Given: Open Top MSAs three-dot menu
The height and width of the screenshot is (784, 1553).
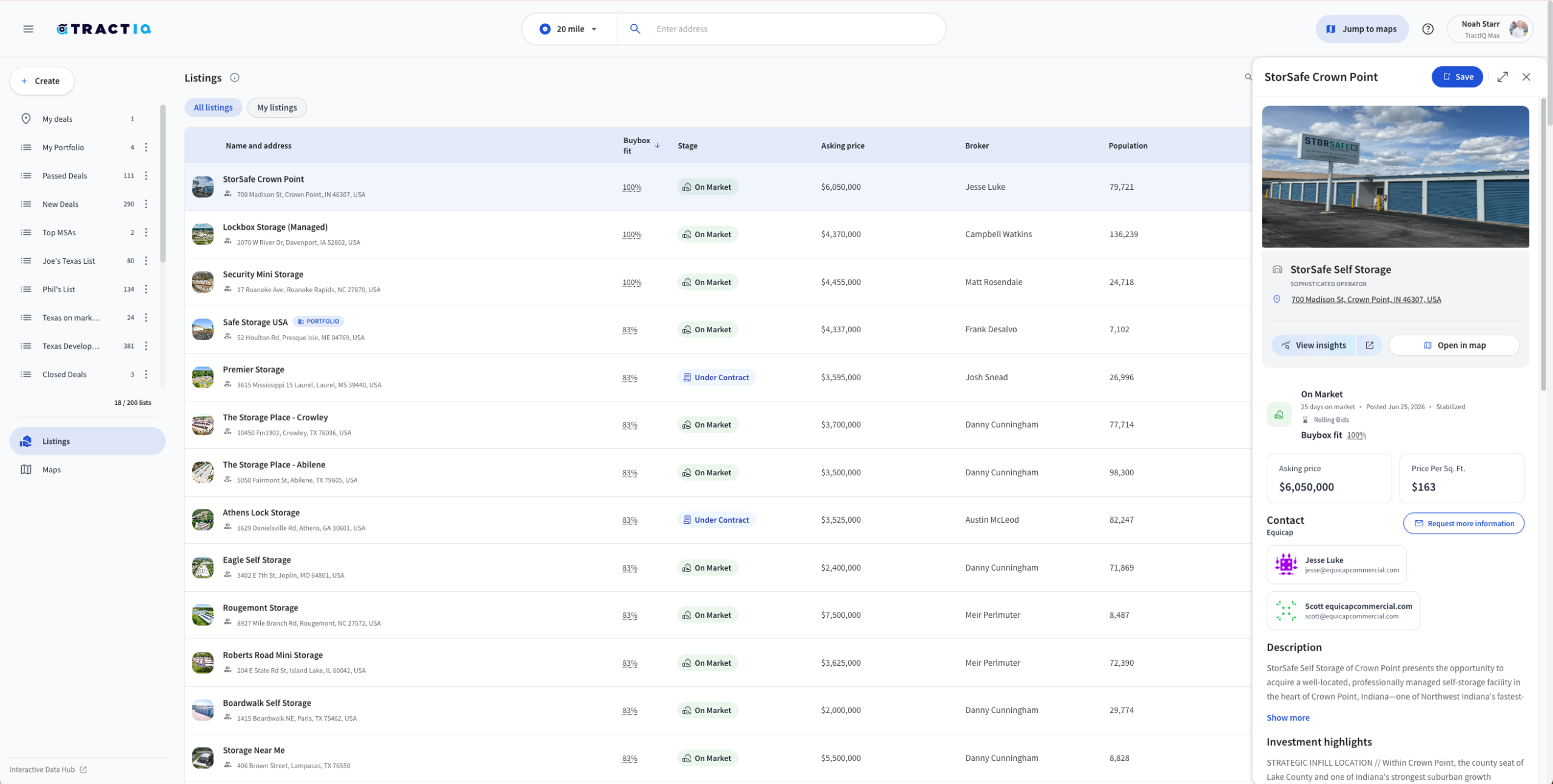Looking at the screenshot, I should 146,232.
